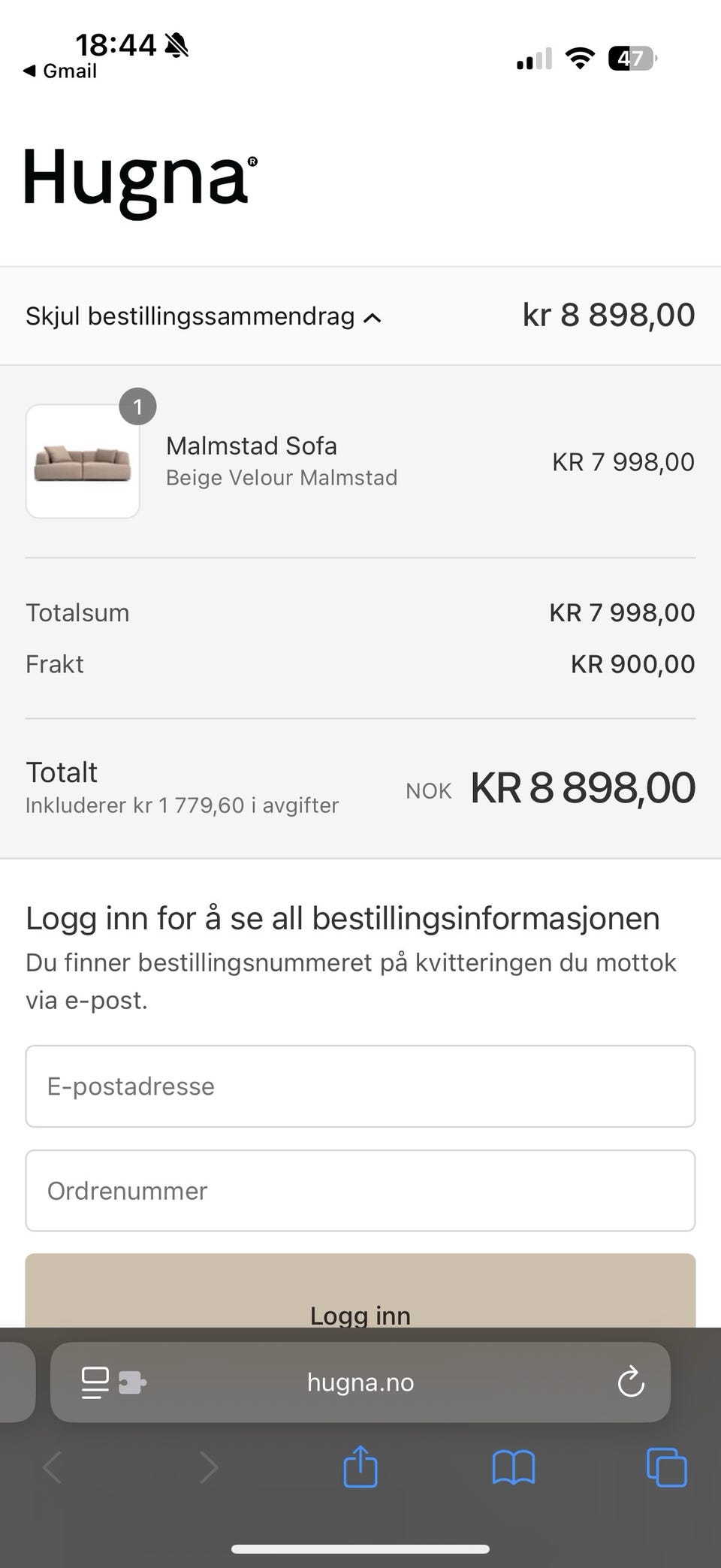
Task: Return to the Gmail app
Action: point(60,71)
